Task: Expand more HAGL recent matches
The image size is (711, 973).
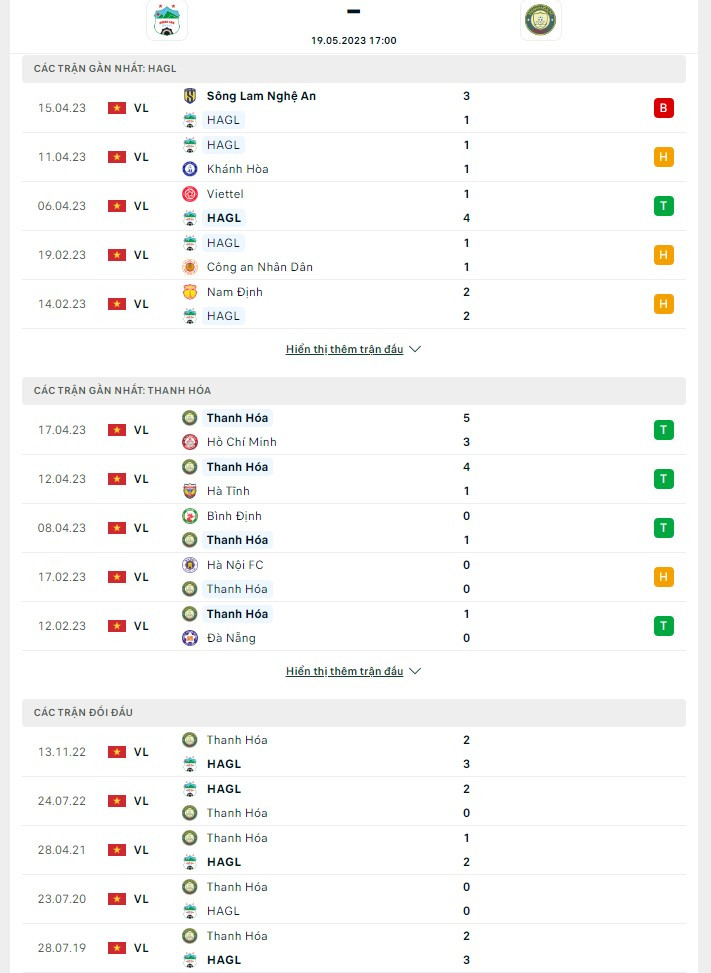Action: click(353, 349)
